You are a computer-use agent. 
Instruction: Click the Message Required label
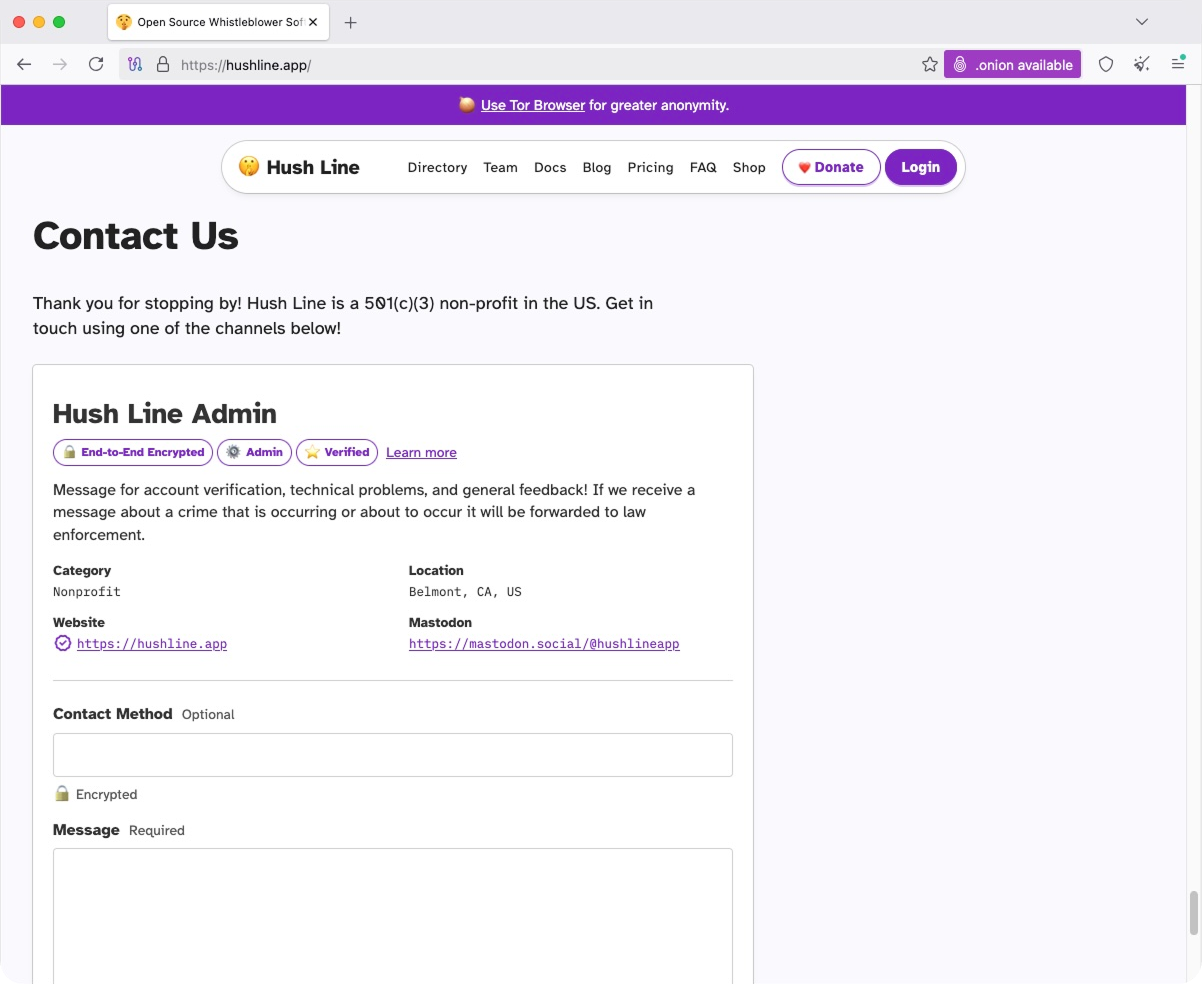[119, 830]
